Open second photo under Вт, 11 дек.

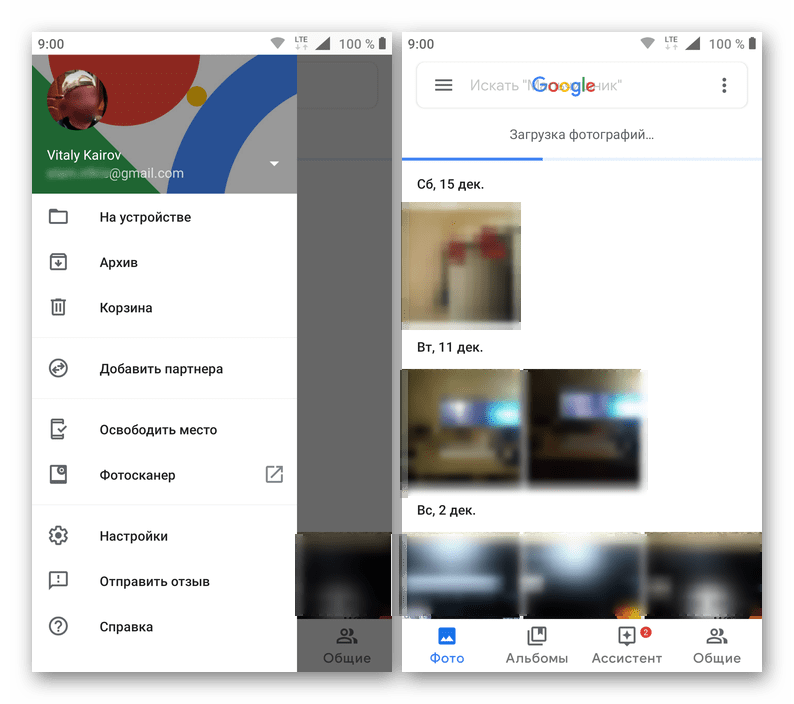coord(585,428)
